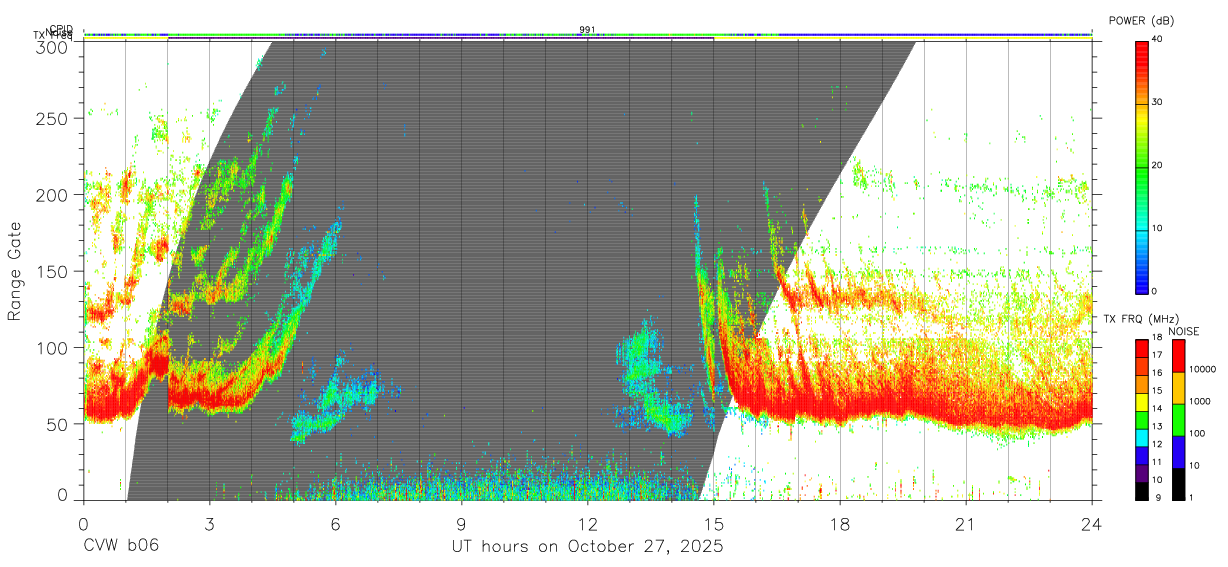Image resolution: width=1228 pixels, height=567 pixels.
Task: Click the '991' CPID value above the plot
Action: tap(587, 29)
